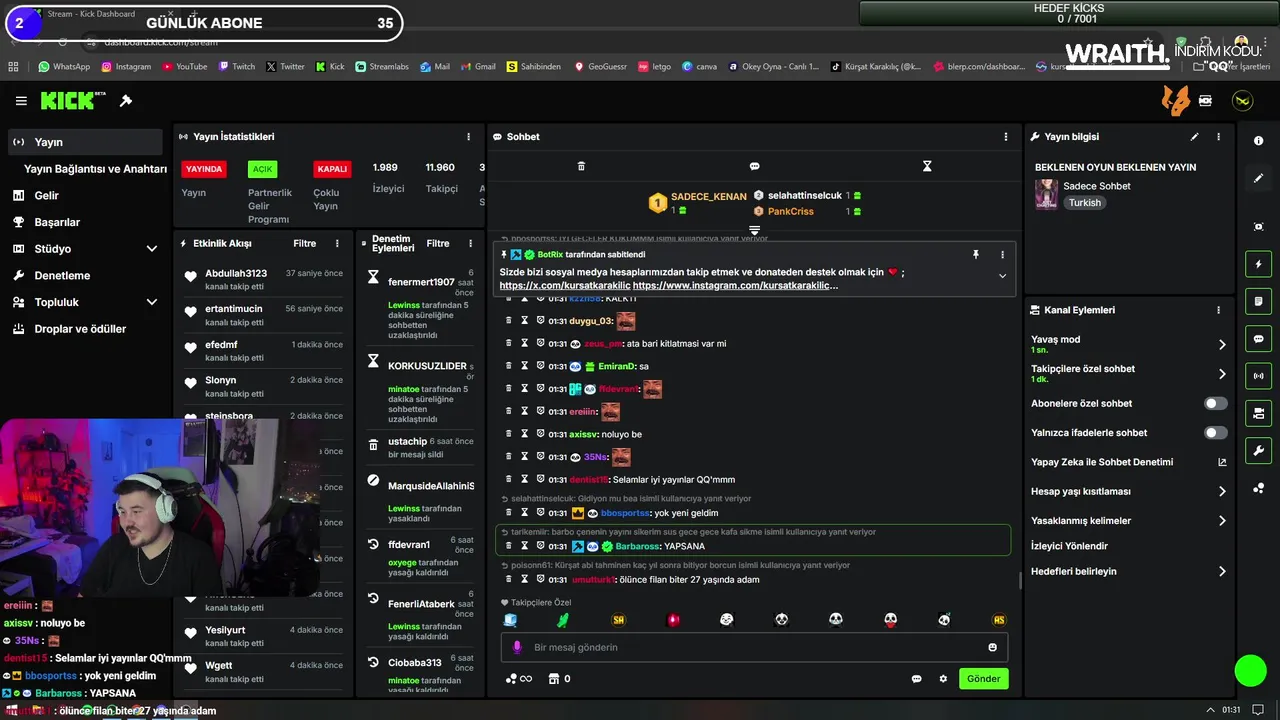Click the capture frame icon in the right sidebar

pyautogui.click(x=1258, y=227)
